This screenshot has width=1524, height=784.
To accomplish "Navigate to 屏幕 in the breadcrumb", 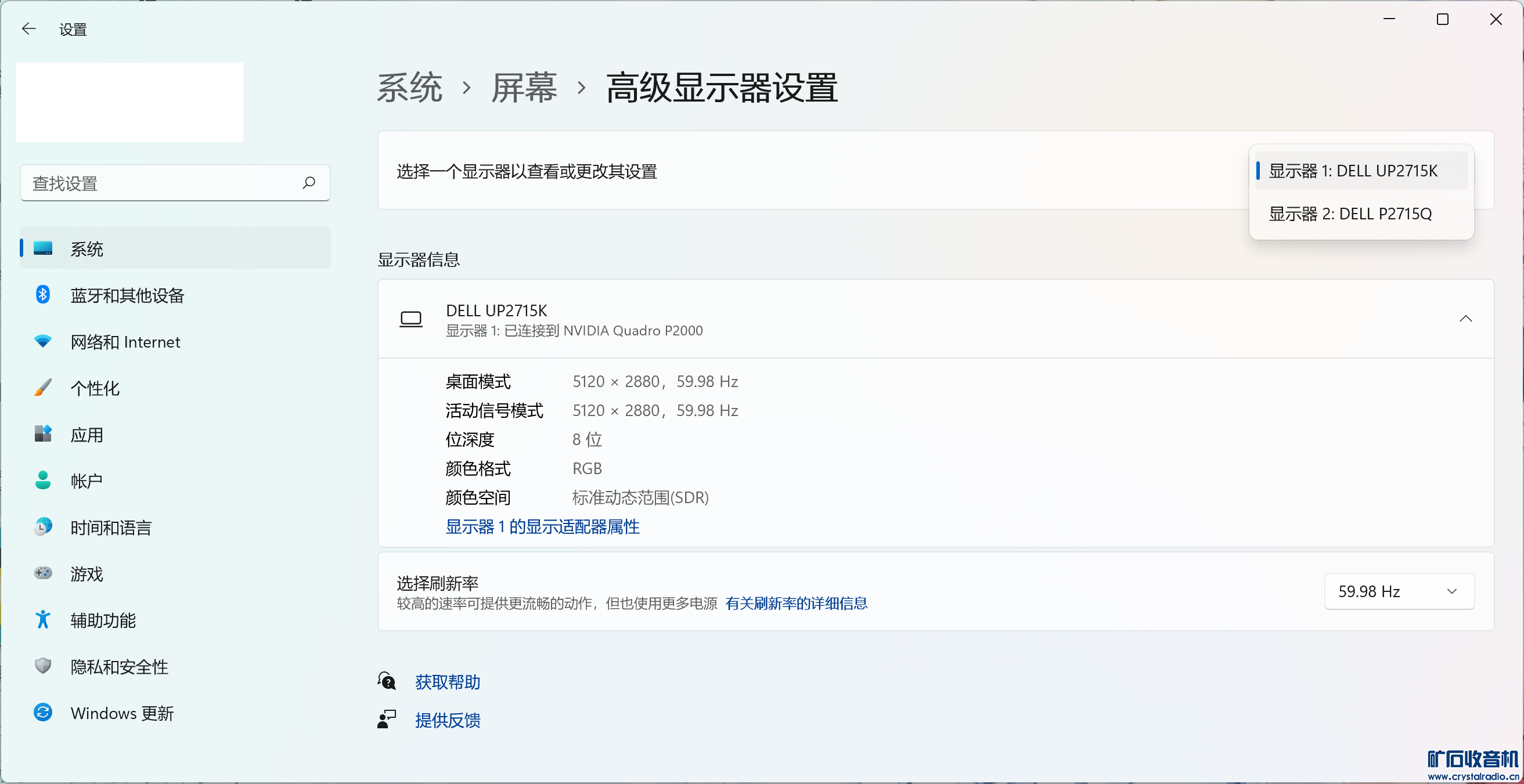I will [524, 88].
